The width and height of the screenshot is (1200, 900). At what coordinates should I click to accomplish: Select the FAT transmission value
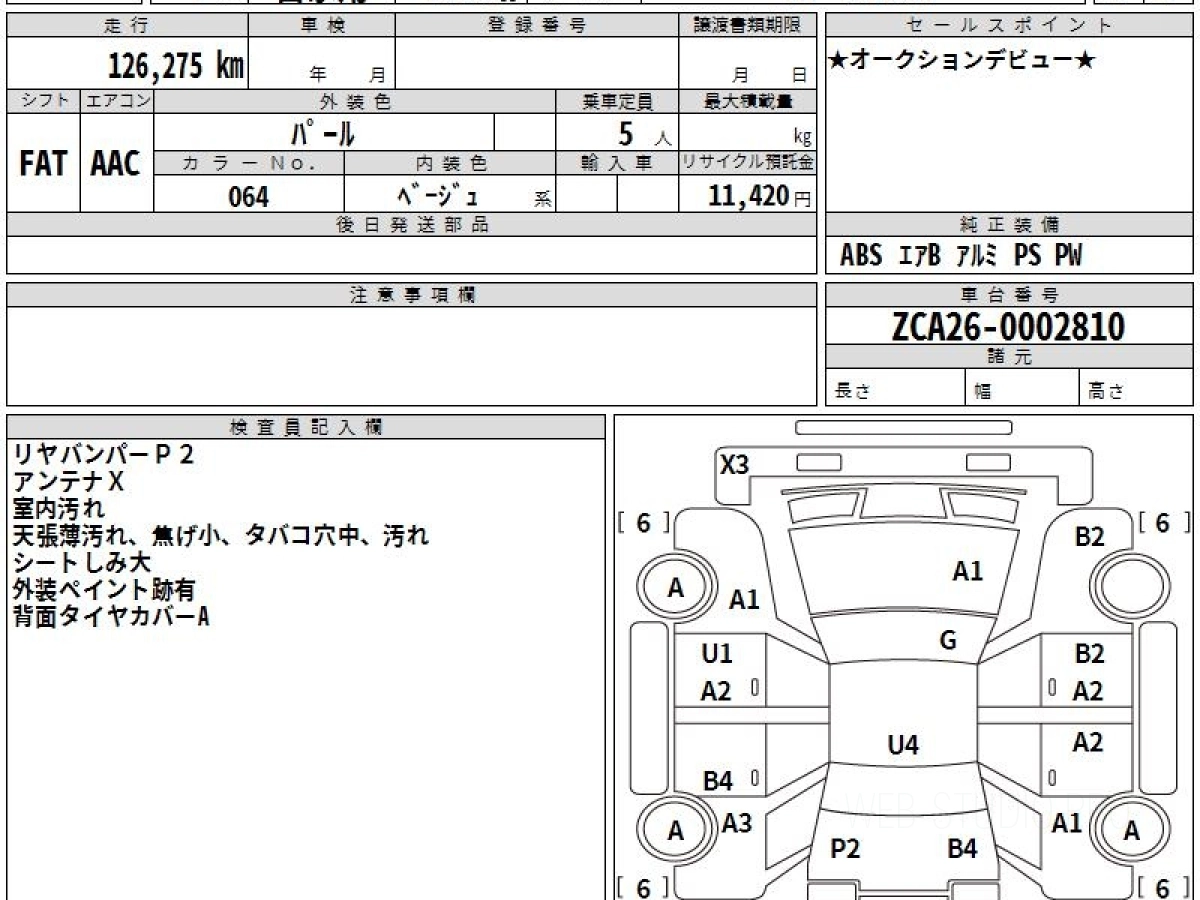pos(43,164)
